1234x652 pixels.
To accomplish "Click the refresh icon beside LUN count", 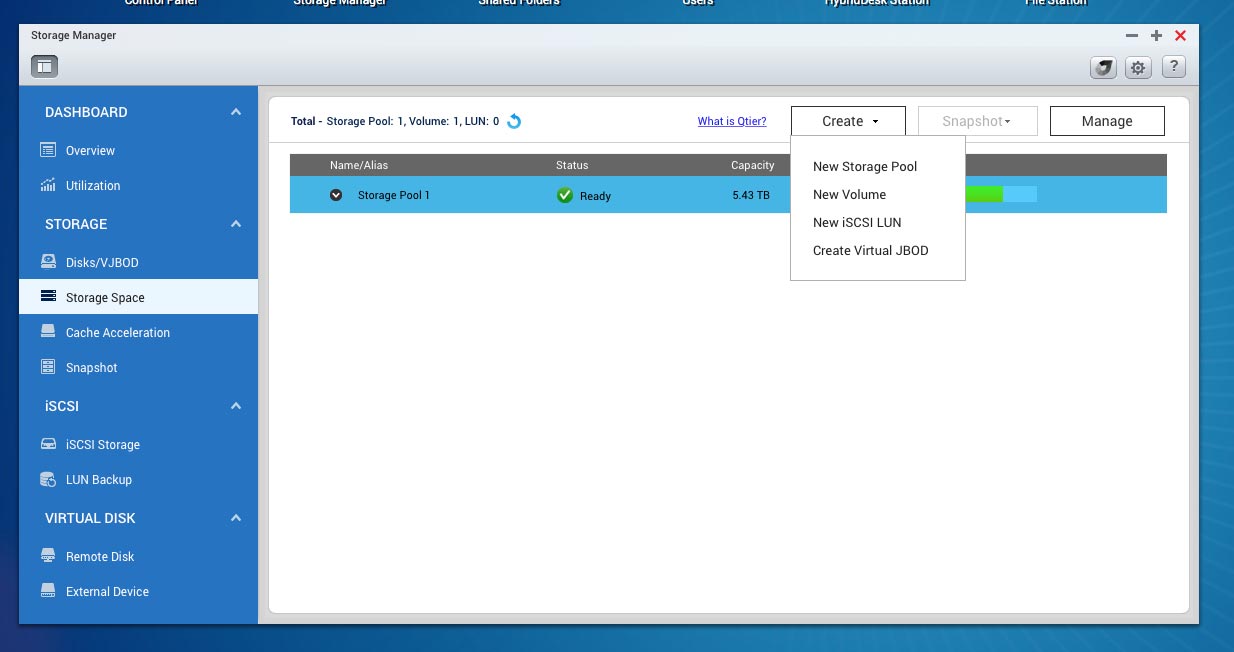I will (514, 121).
